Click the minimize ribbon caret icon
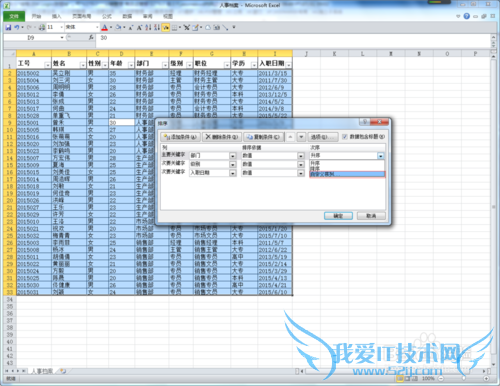Image resolution: width=500 pixels, height=386 pixels. click(458, 16)
